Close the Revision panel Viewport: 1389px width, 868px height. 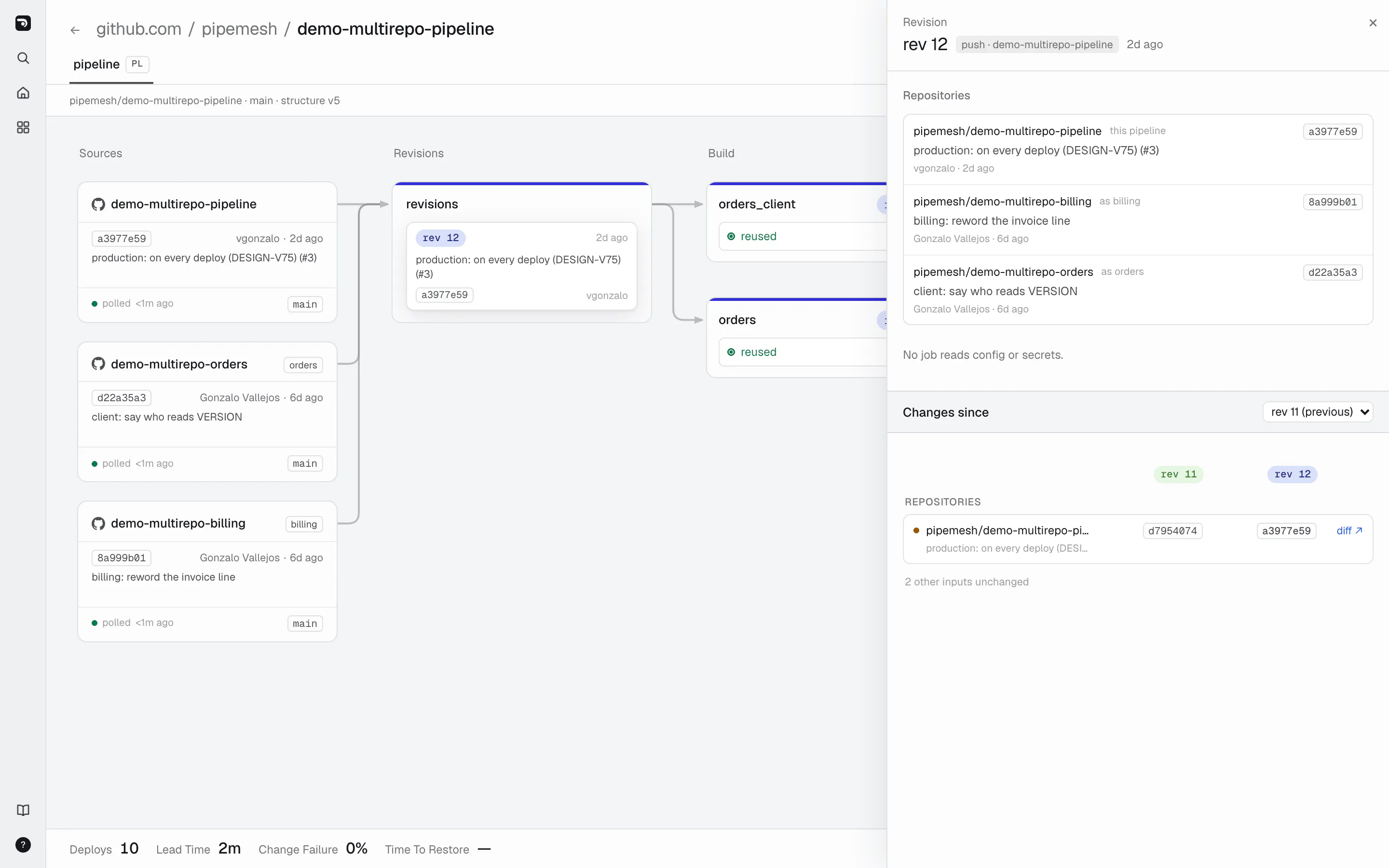(x=1372, y=23)
